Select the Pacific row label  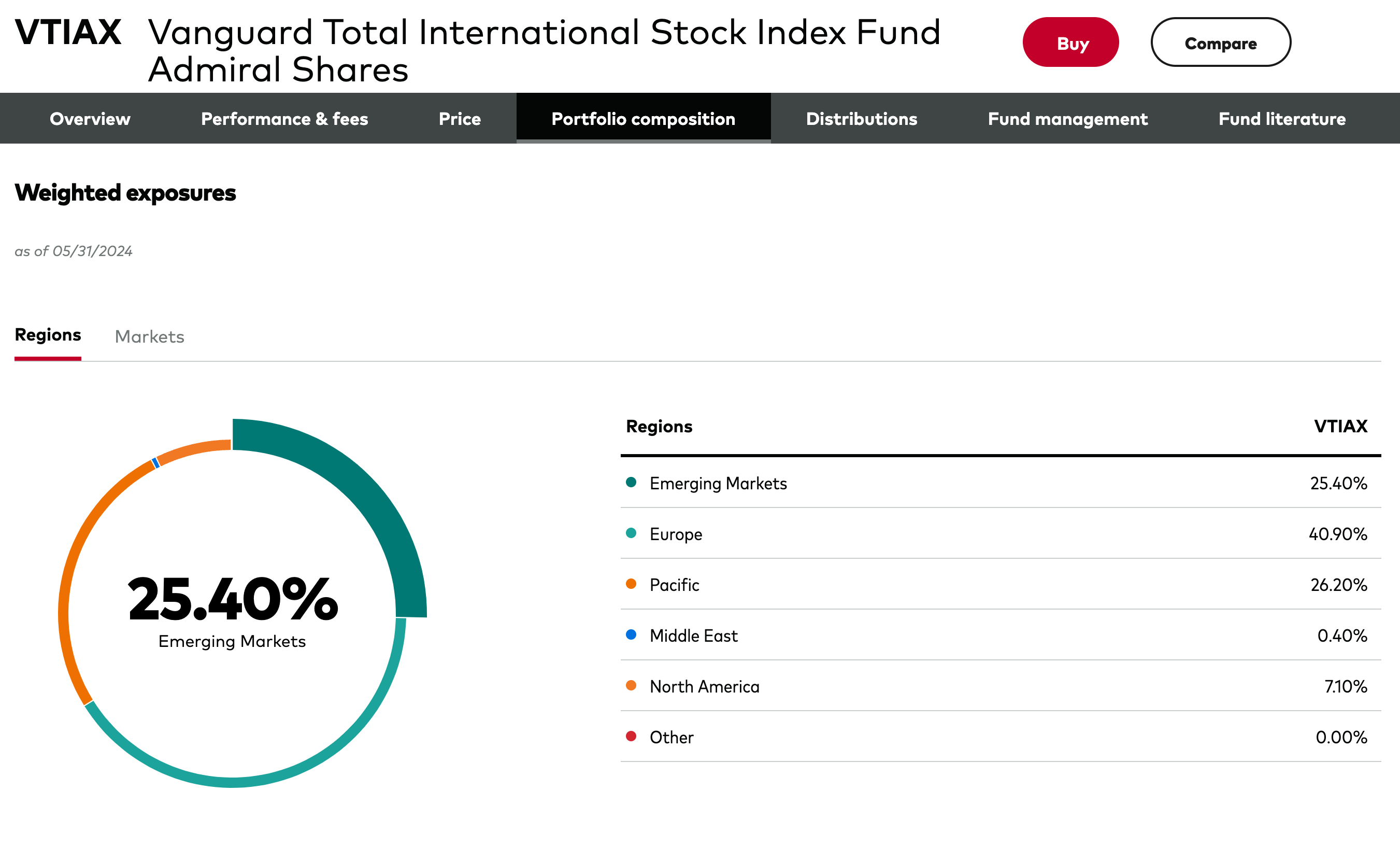[675, 585]
